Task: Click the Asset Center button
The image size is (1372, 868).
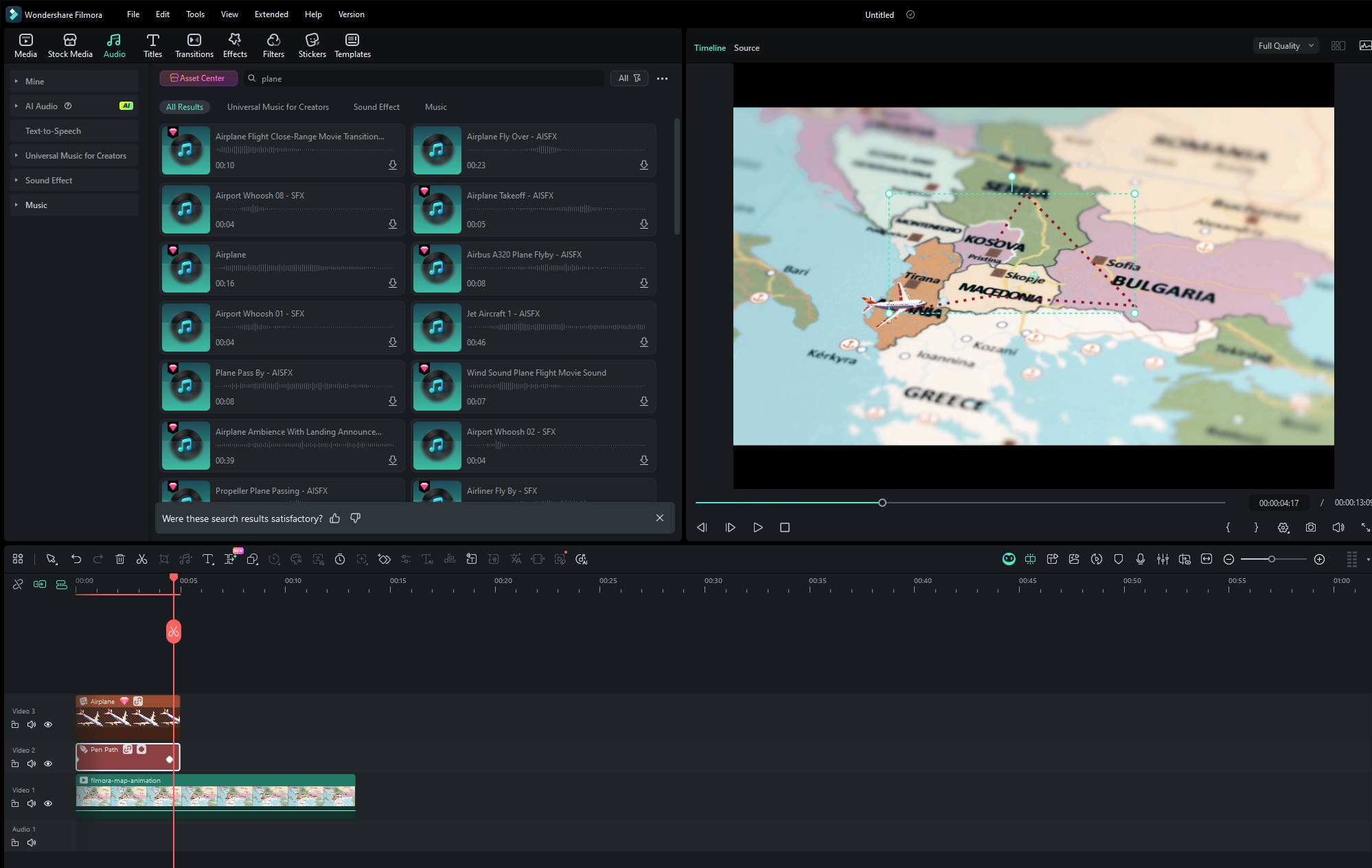Action: [198, 78]
